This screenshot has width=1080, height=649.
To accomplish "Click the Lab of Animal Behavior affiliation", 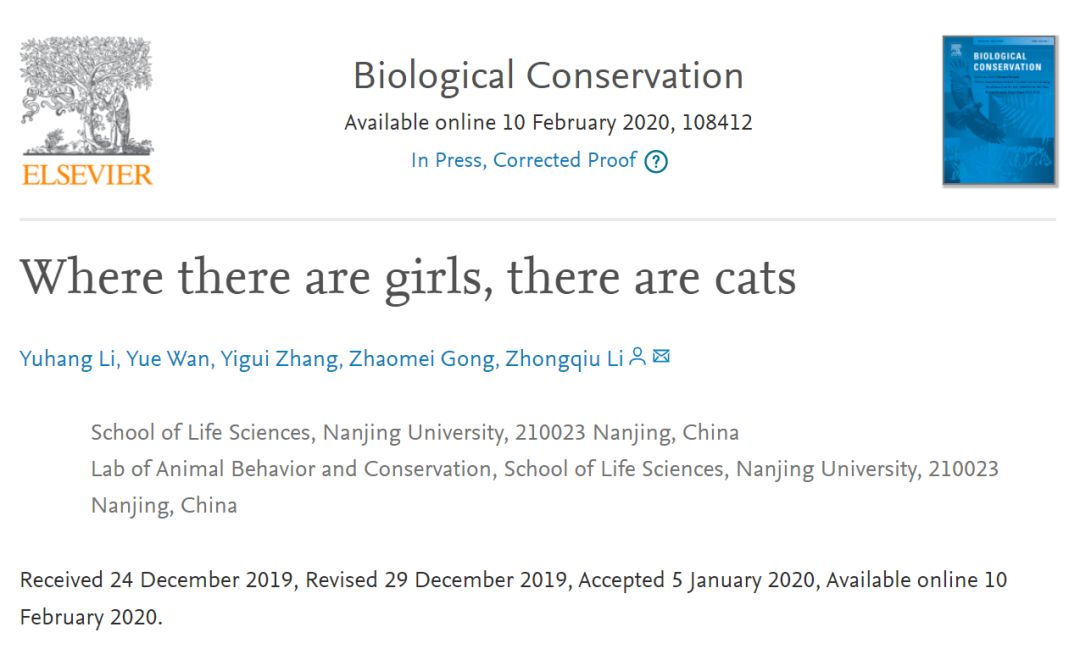I will point(544,487).
